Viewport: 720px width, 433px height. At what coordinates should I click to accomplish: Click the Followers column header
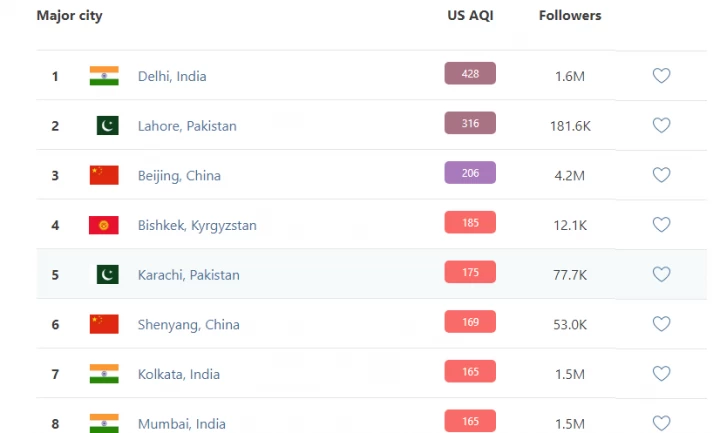[570, 16]
